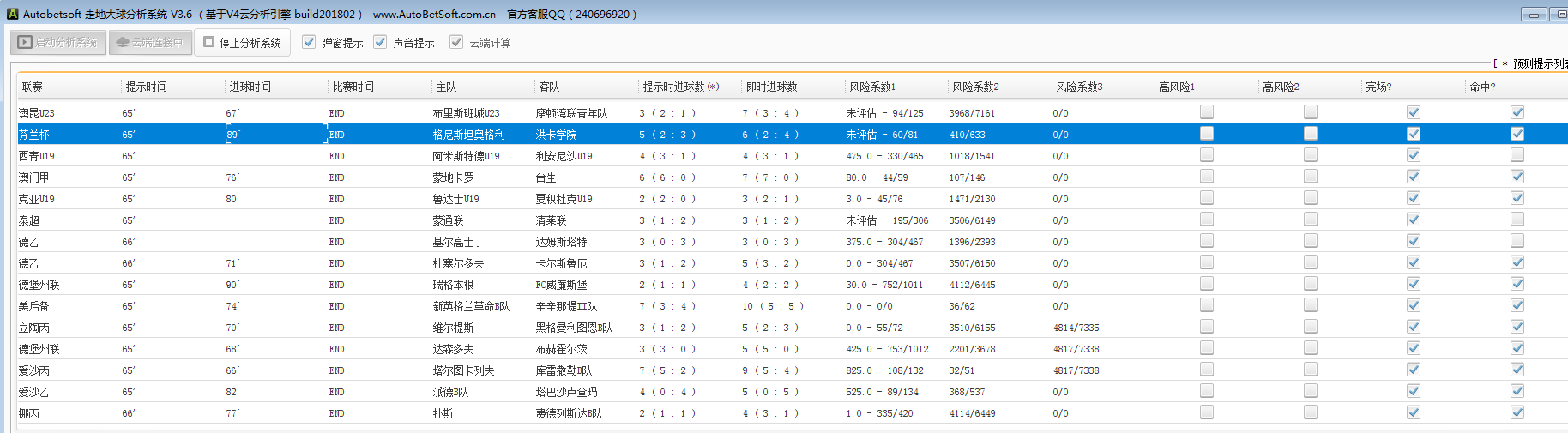The height and width of the screenshot is (433, 1568).
Task: Sort by the 联赛 column header
Action: (33, 87)
